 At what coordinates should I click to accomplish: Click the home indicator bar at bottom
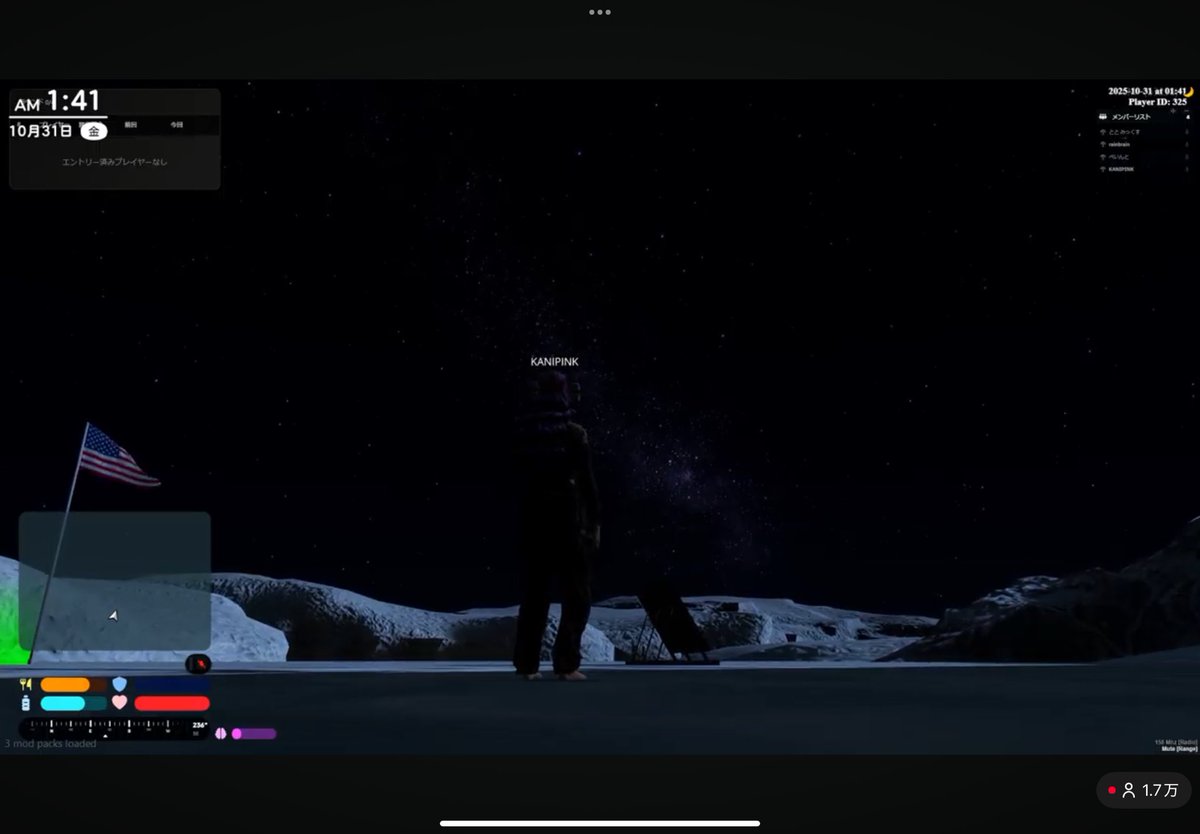(600, 824)
